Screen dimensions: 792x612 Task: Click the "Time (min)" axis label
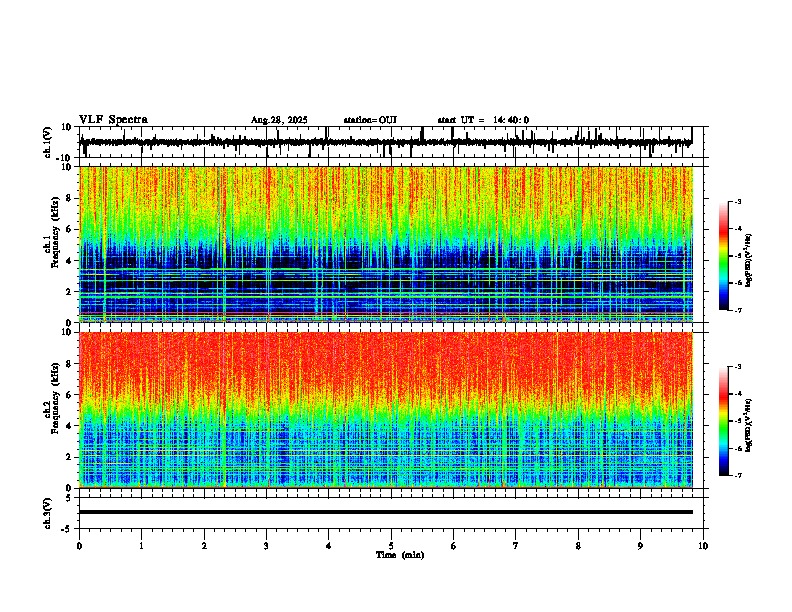400,555
